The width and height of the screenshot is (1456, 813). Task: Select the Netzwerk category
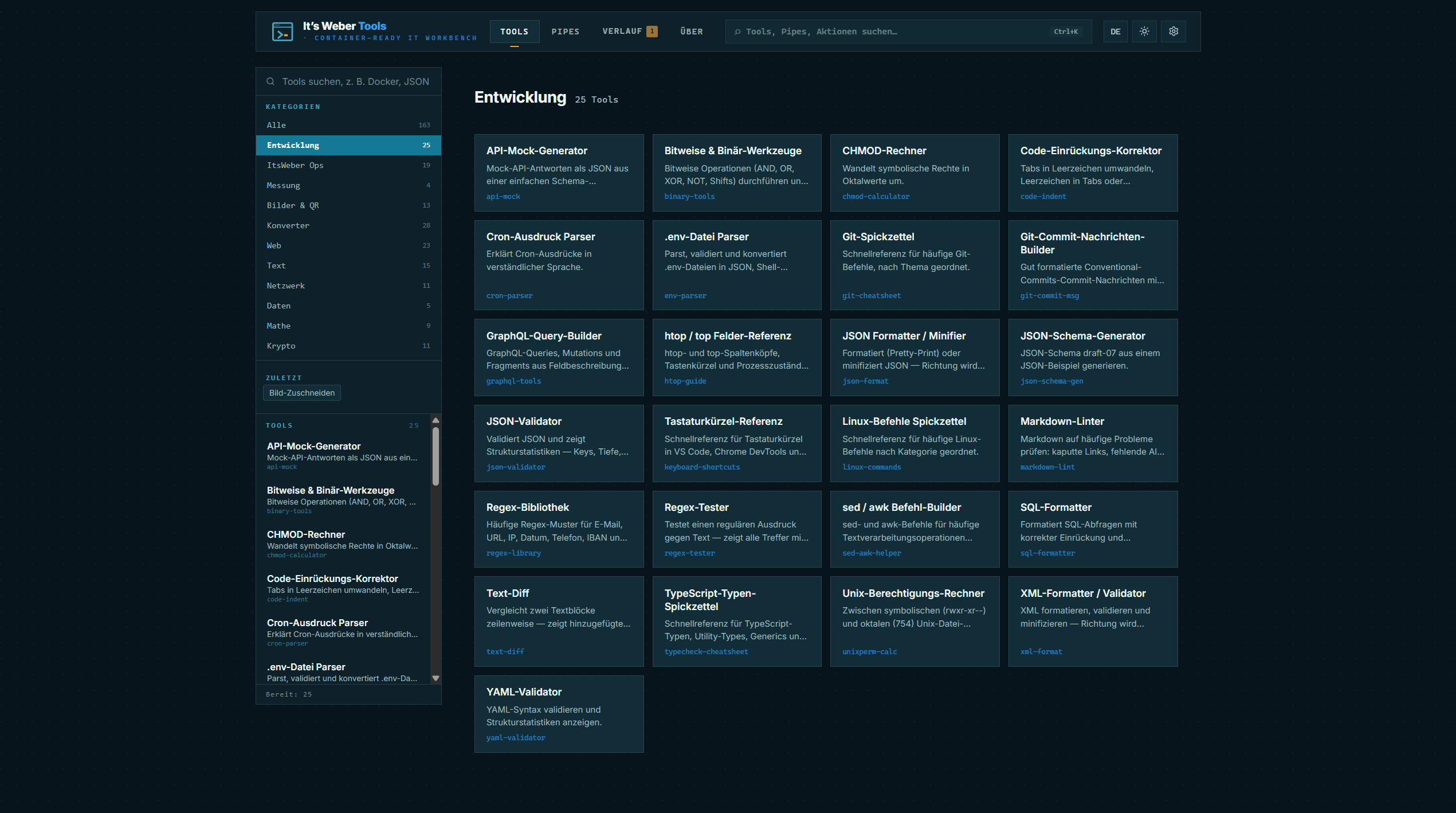click(348, 286)
